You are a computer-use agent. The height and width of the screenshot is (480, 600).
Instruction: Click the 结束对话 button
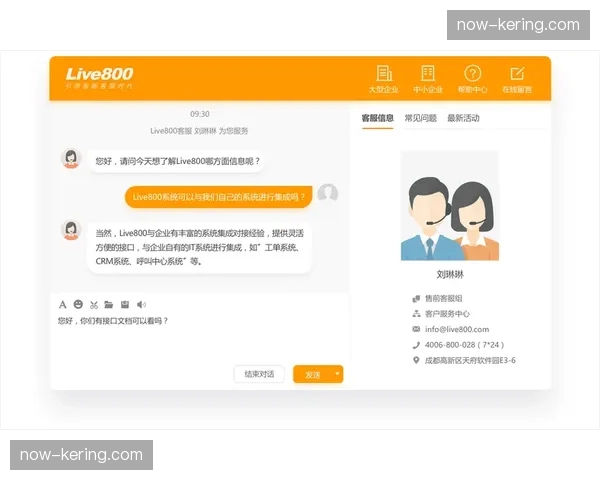(259, 374)
